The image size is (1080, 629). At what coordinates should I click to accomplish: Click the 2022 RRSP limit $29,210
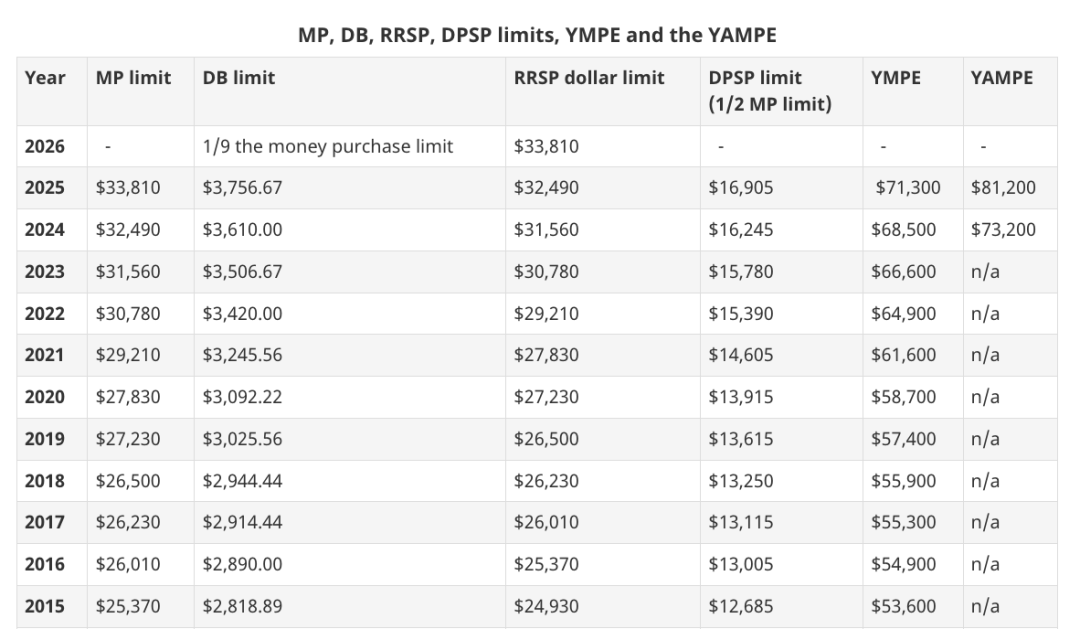546,314
